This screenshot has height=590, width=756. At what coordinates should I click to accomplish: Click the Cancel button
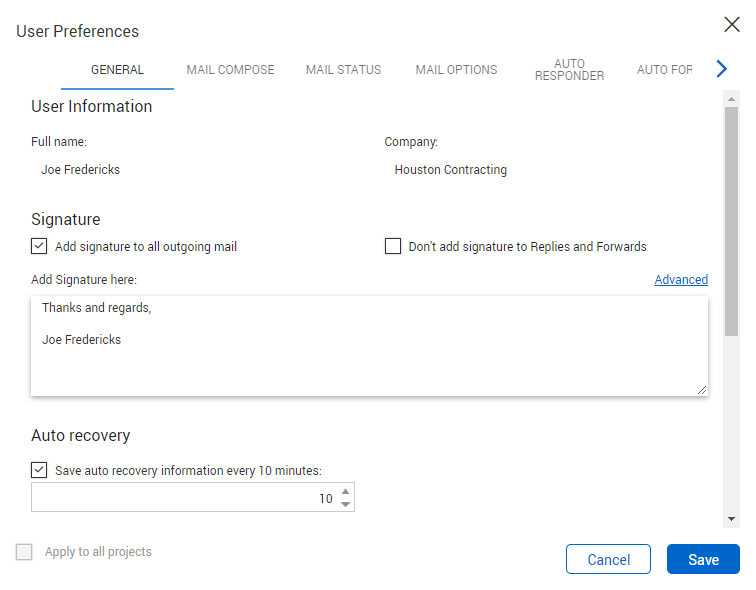tap(608, 559)
